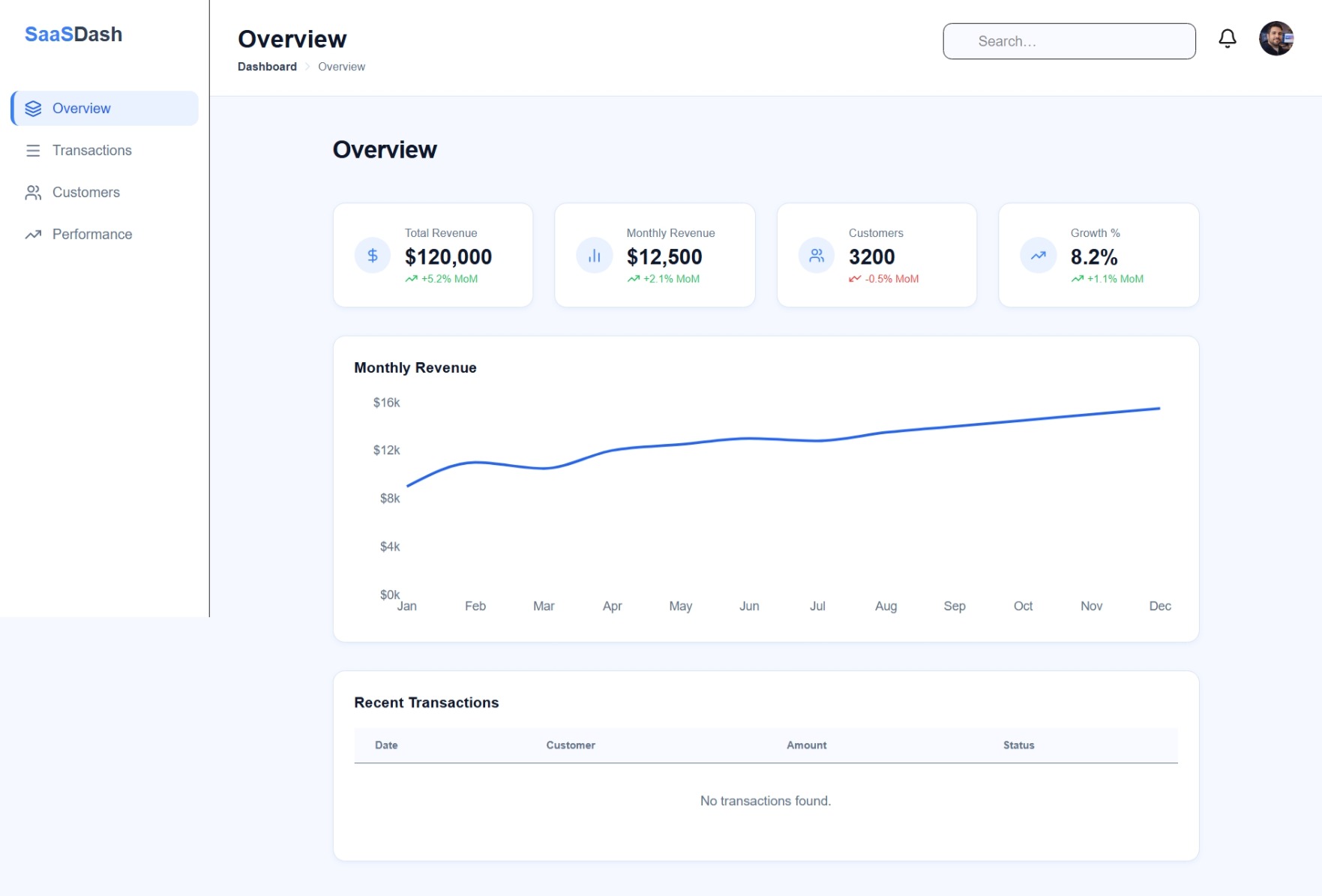Click the notification bell icon
This screenshot has width=1322, height=896.
(x=1227, y=39)
